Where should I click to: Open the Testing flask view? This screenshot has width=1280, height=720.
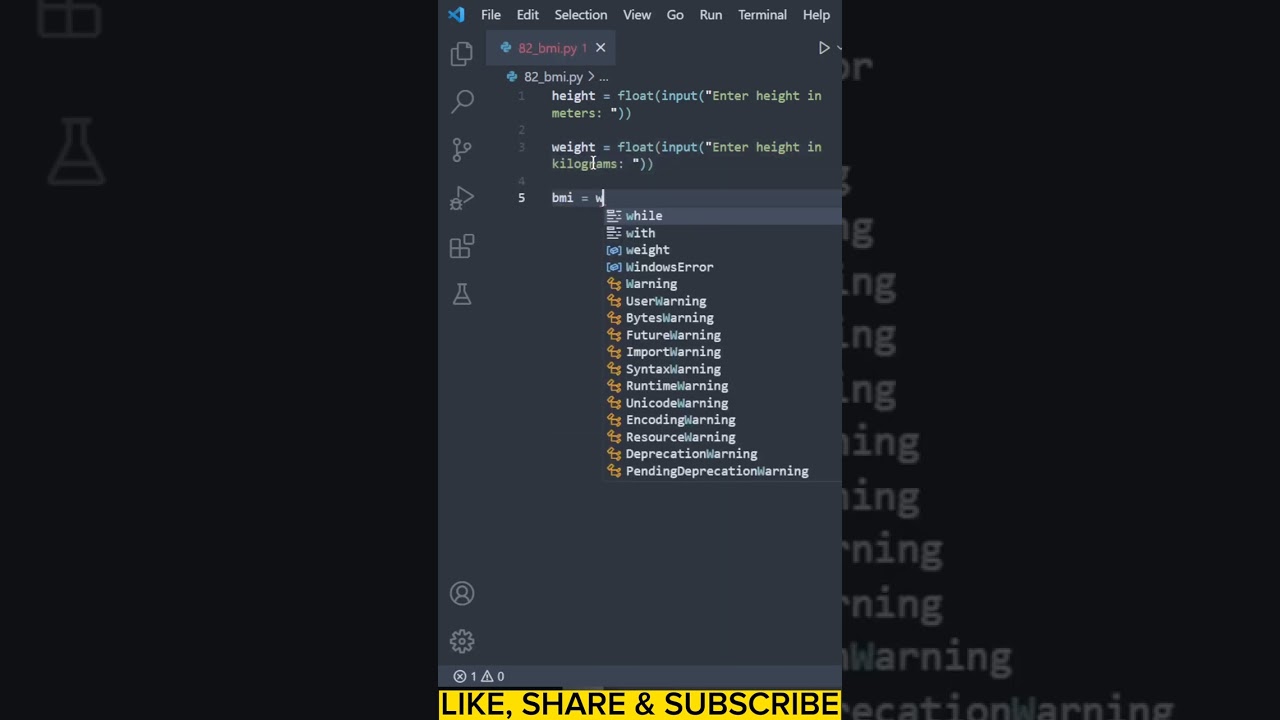tap(462, 294)
